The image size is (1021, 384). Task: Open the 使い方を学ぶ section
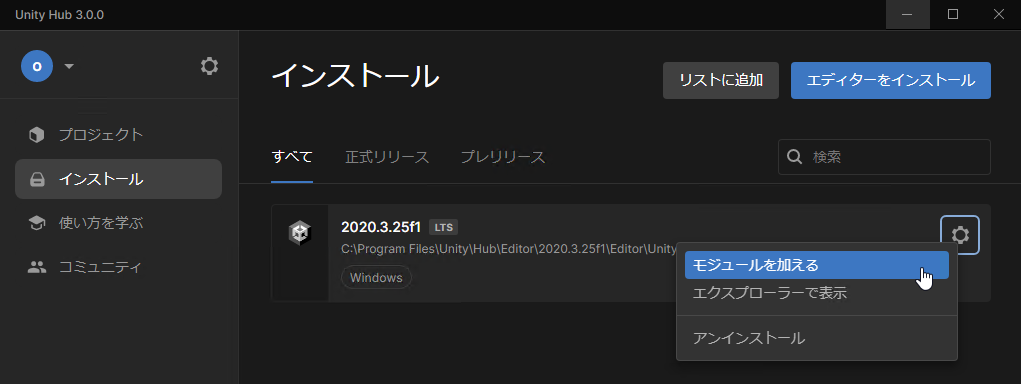coord(119,223)
